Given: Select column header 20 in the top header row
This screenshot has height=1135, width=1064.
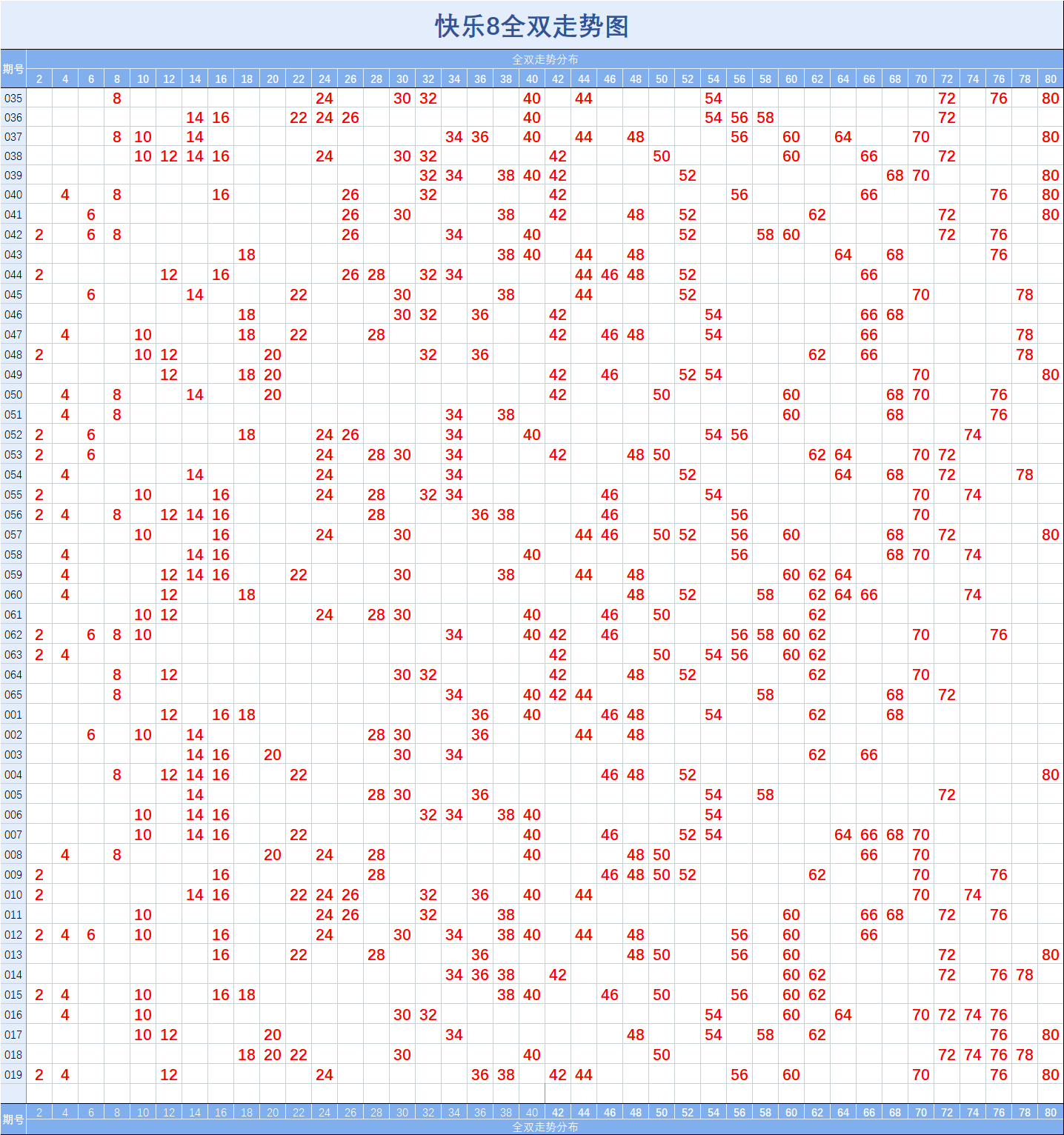Looking at the screenshot, I should (x=273, y=79).
